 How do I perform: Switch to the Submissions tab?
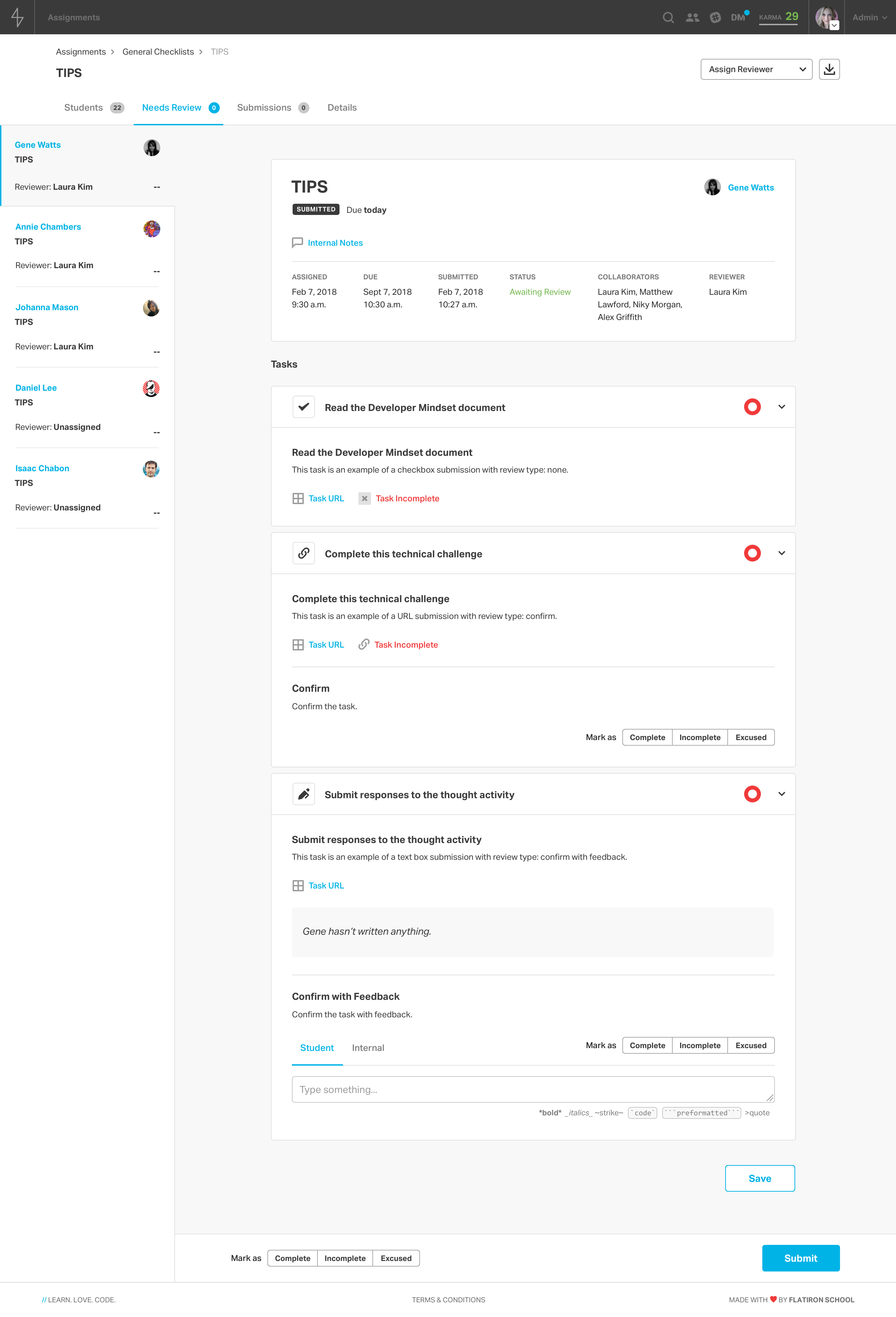point(264,107)
